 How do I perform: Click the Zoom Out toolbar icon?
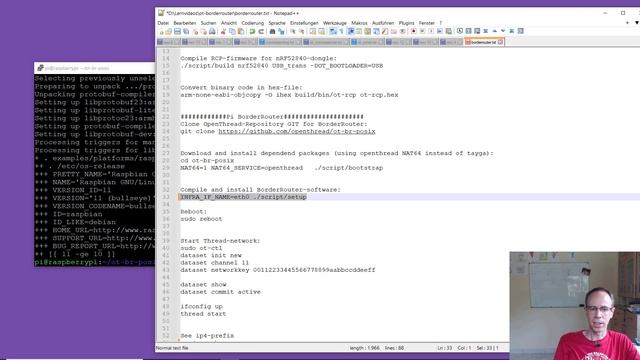302,31
